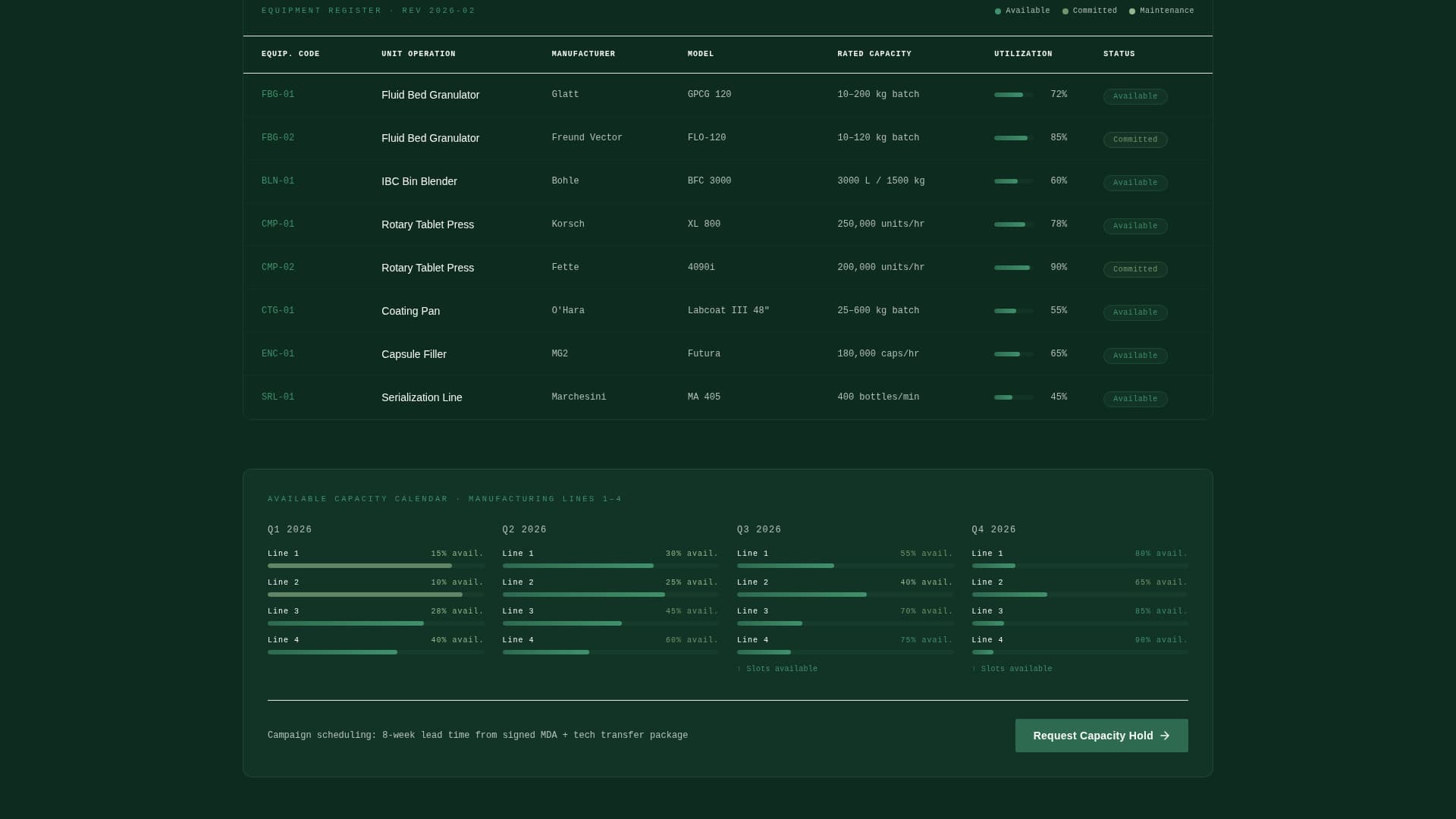This screenshot has height=819, width=1456.
Task: Sort by the Utilization column header
Action: (x=1022, y=54)
